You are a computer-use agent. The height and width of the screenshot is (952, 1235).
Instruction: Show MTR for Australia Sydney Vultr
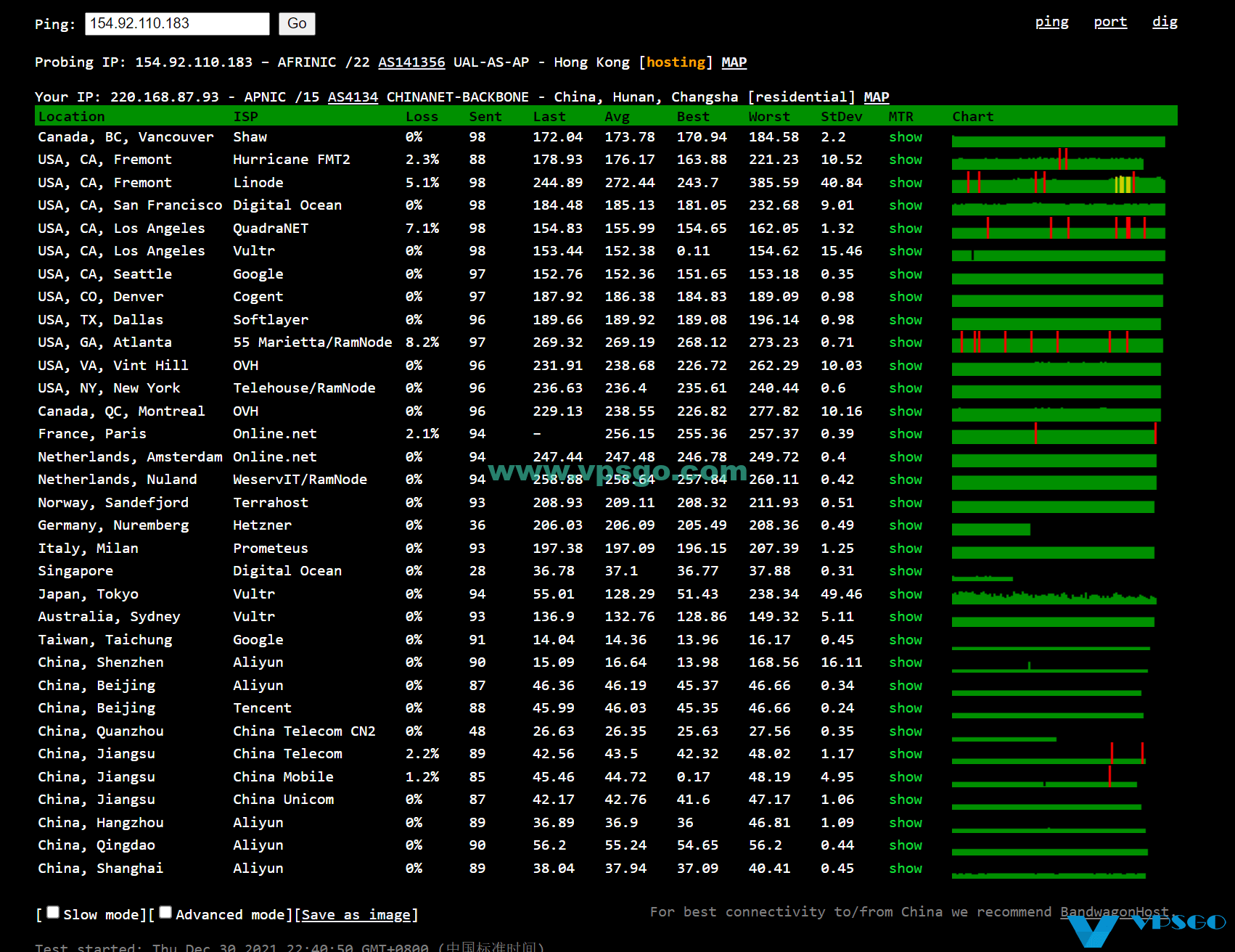[x=906, y=617]
